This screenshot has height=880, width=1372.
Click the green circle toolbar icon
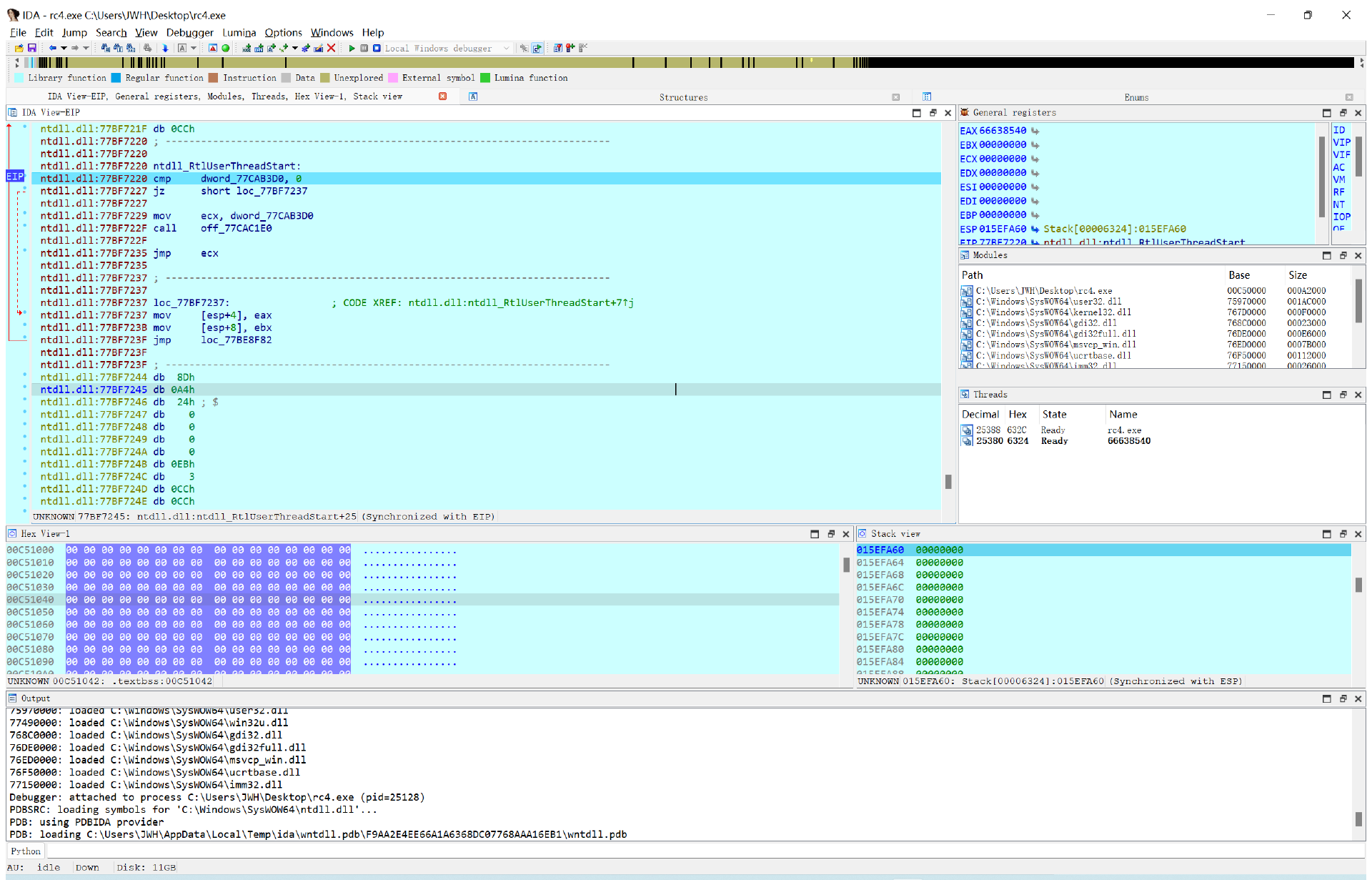coord(226,48)
